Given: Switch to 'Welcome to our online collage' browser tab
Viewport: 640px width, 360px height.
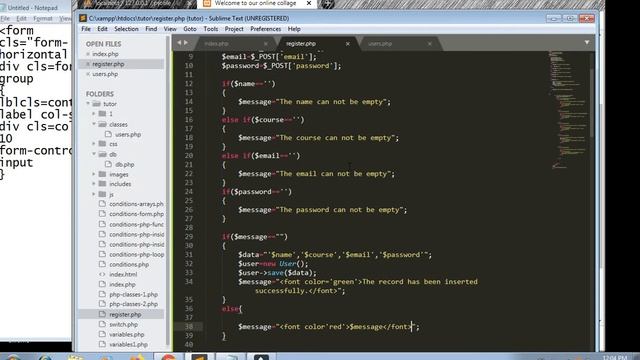Looking at the screenshot, I should click(256, 4).
